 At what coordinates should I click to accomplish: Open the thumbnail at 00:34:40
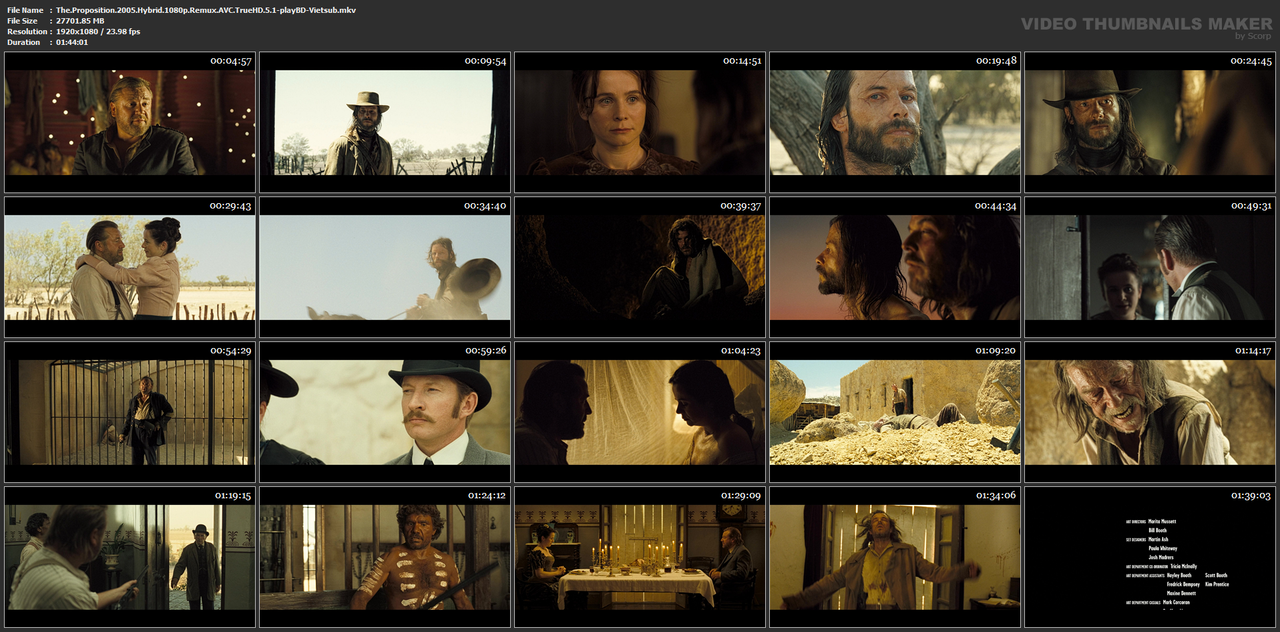tap(385, 267)
